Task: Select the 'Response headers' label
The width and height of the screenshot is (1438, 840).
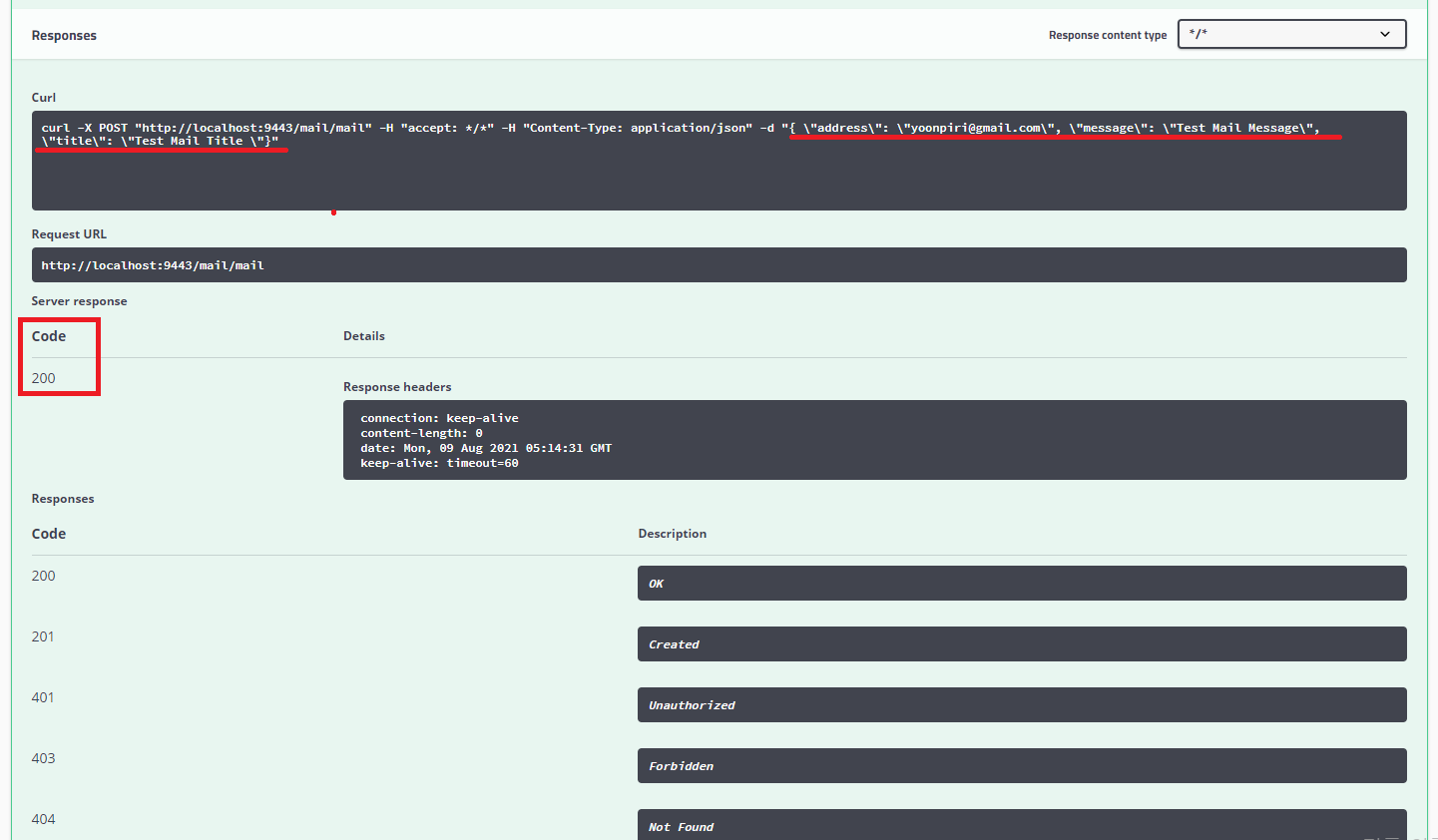Action: click(x=397, y=387)
